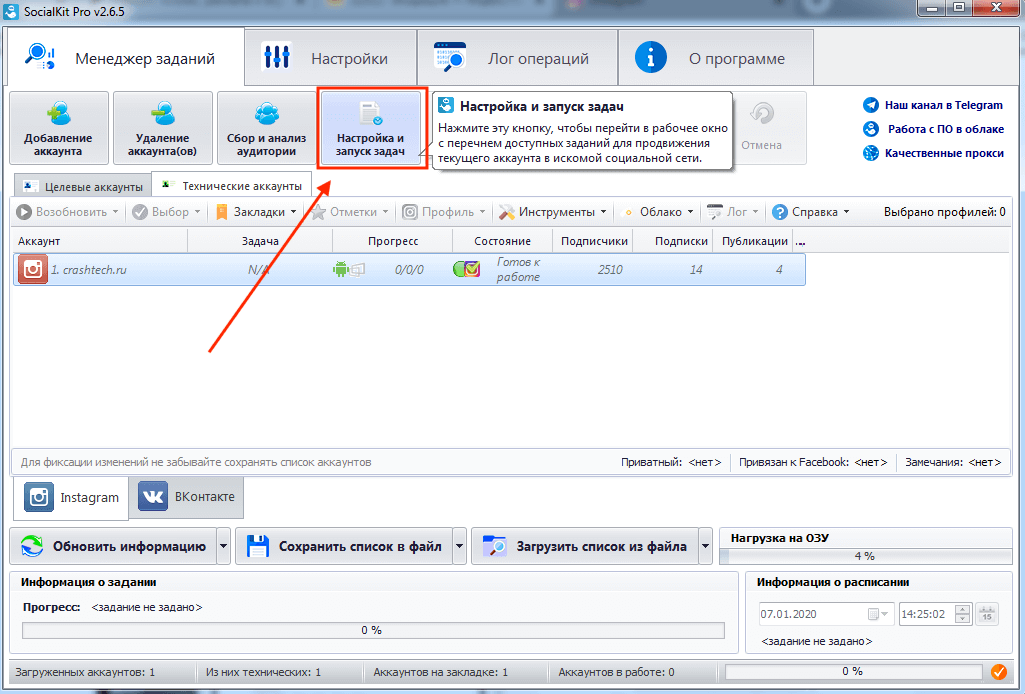Click the Нагрузка на ОЗУ progress bar
Viewport: 1025px width, 694px height.
point(865,556)
